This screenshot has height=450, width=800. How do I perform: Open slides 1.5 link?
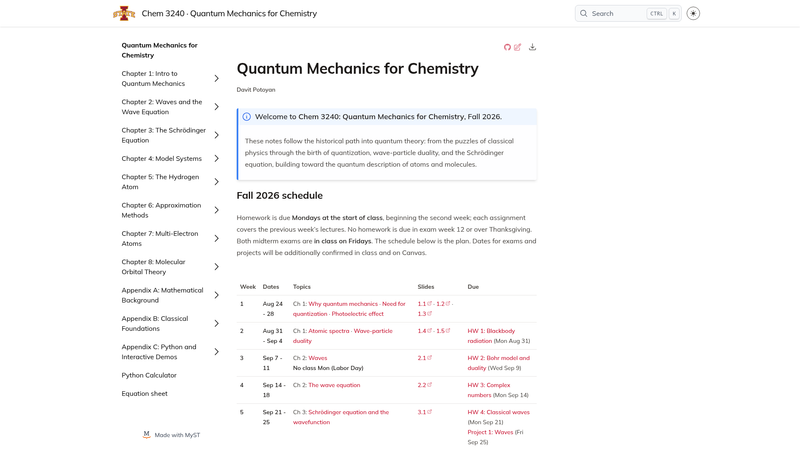[x=443, y=331]
